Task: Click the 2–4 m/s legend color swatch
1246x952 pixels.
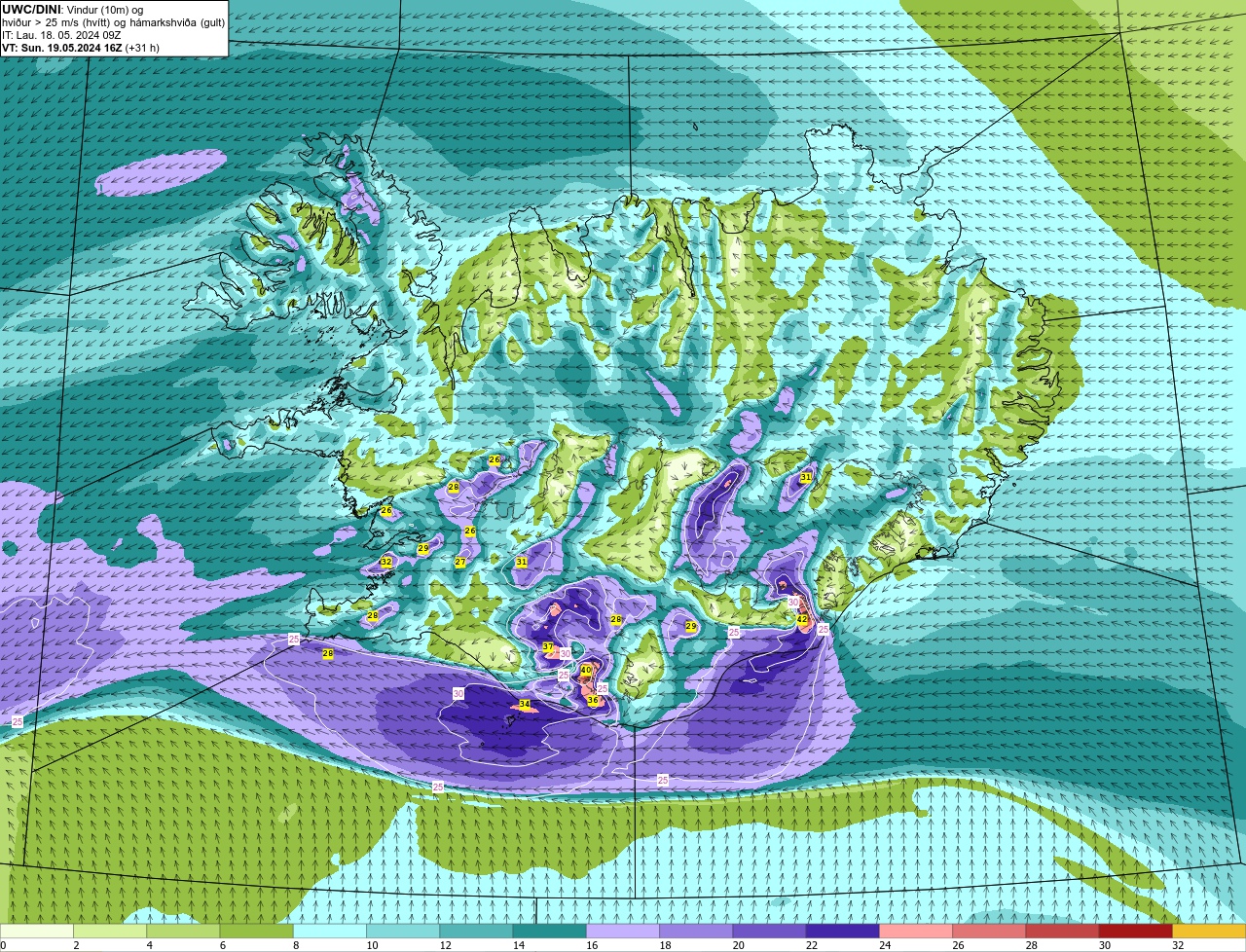Action: pos(110,932)
